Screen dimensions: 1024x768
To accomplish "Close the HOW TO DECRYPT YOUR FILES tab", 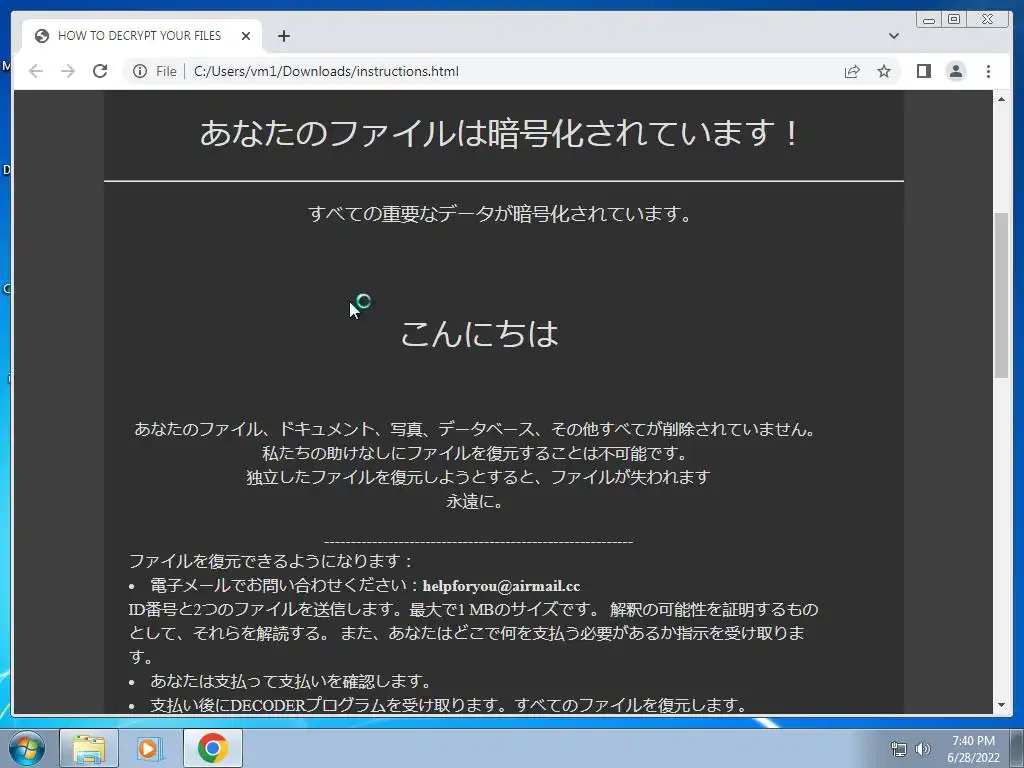I will [x=246, y=36].
